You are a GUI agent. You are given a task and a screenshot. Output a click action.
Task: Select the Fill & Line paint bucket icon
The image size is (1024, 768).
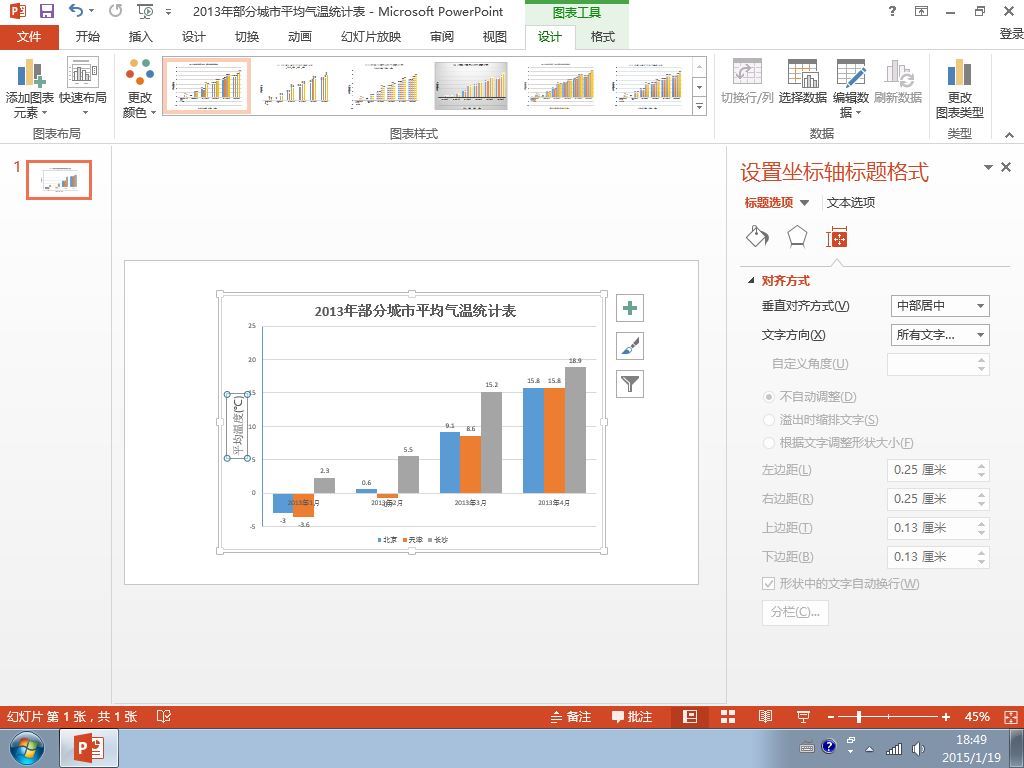tap(757, 237)
